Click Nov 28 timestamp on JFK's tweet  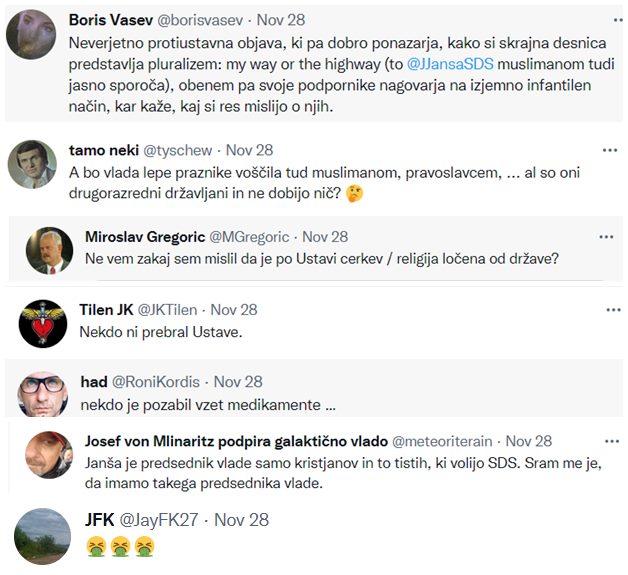click(241, 520)
